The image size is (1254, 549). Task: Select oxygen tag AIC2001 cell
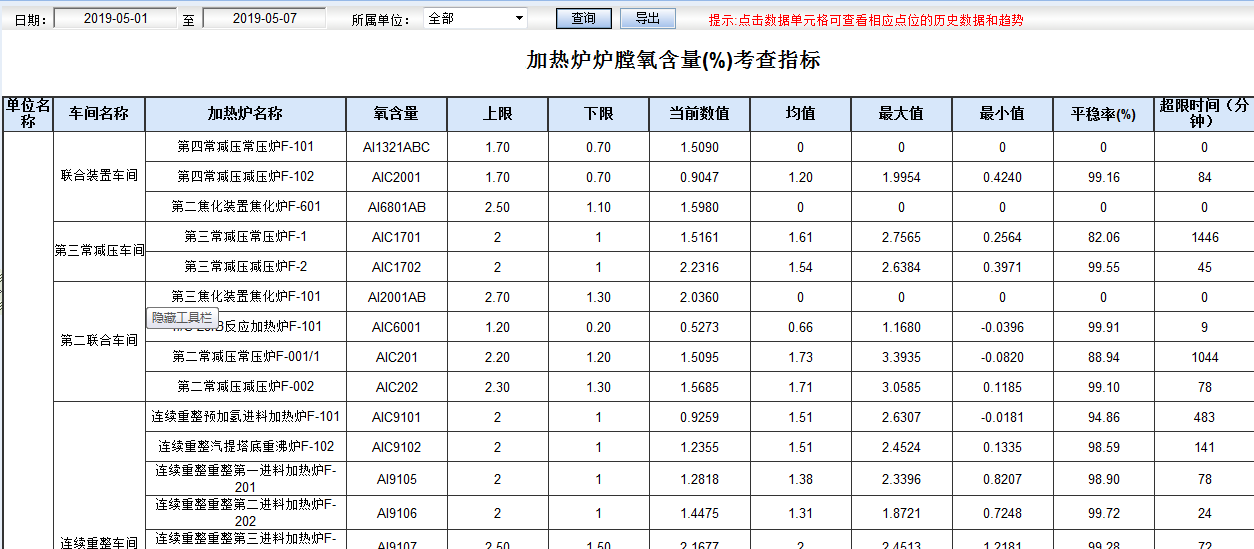[x=396, y=177]
